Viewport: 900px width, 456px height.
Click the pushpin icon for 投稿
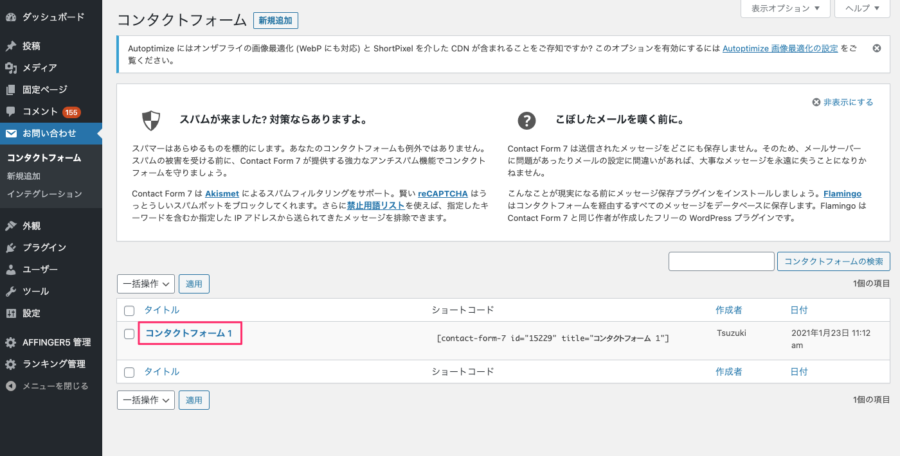10,46
